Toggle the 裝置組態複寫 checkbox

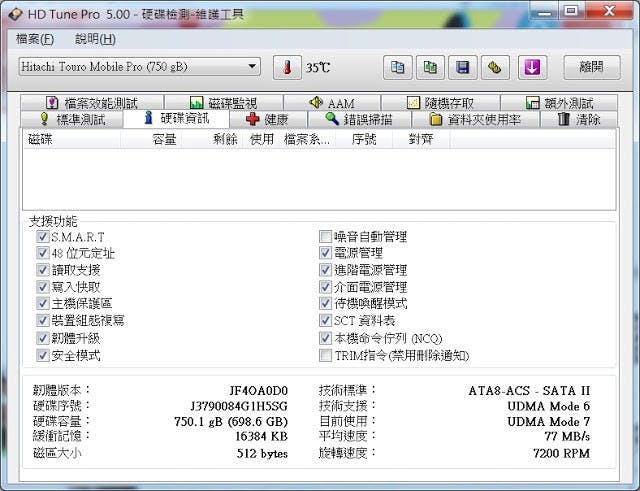coord(42,320)
